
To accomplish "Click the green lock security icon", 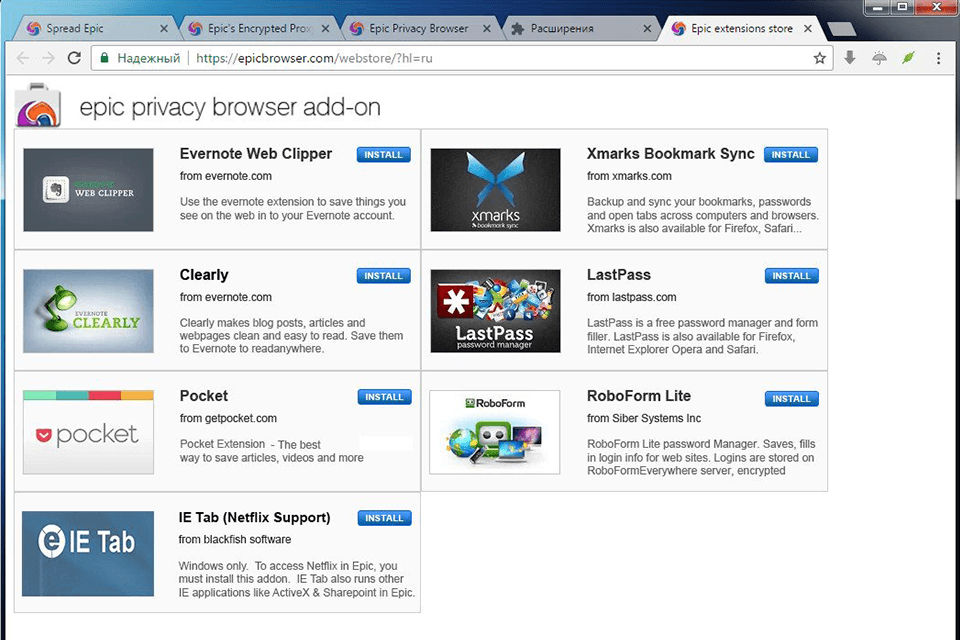I will pos(104,58).
